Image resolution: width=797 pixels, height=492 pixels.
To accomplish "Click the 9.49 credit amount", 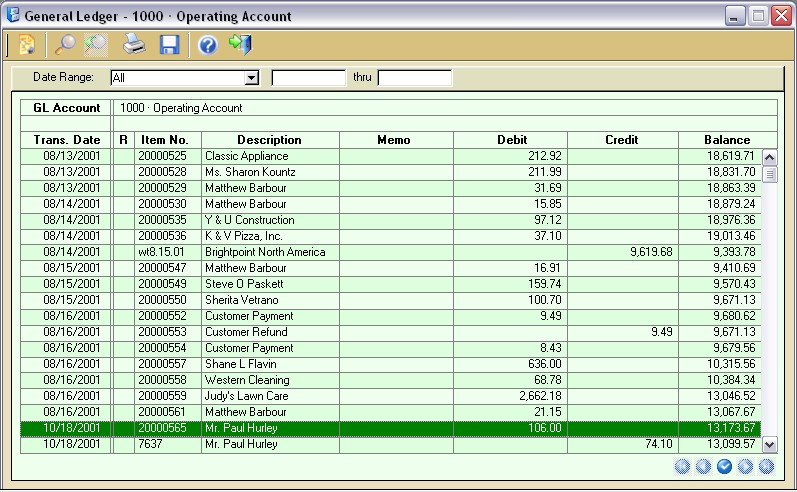I will tap(662, 332).
